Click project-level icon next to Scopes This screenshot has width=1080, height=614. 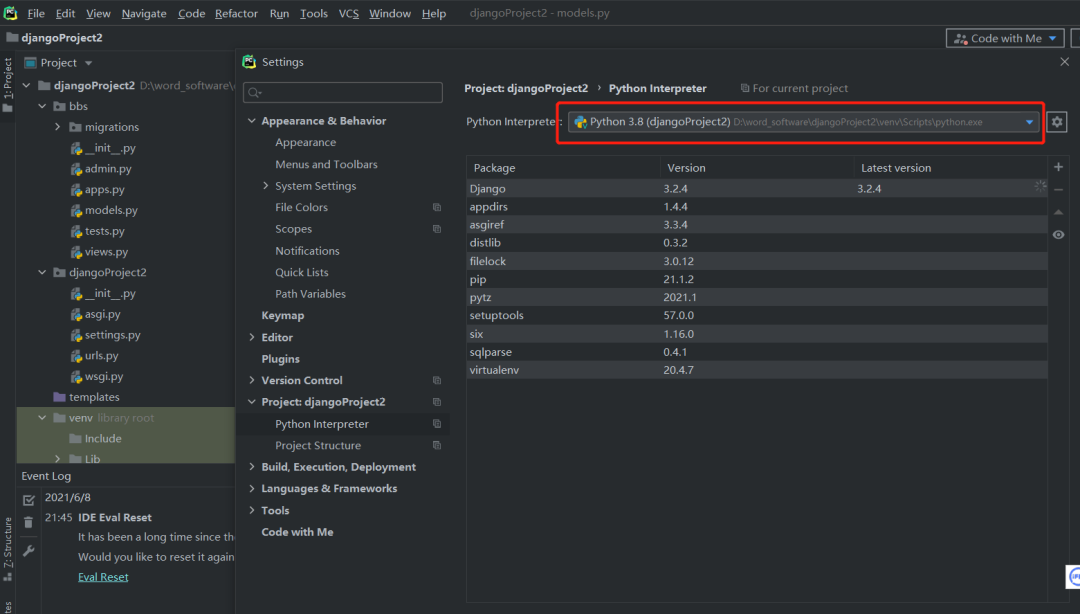(437, 229)
